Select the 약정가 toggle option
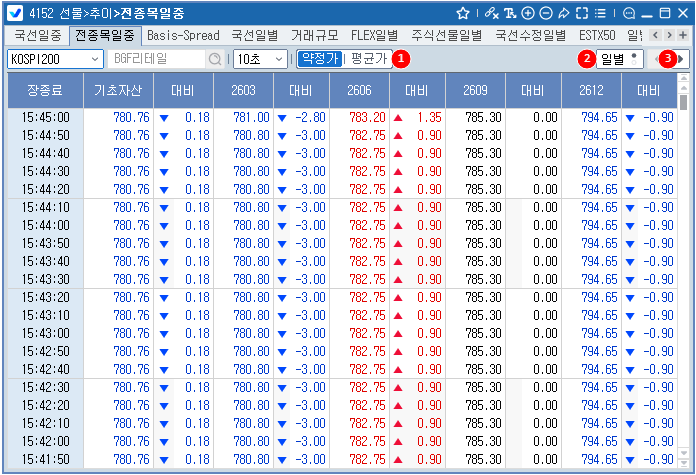Viewport: 696px width, 475px height. [x=319, y=59]
